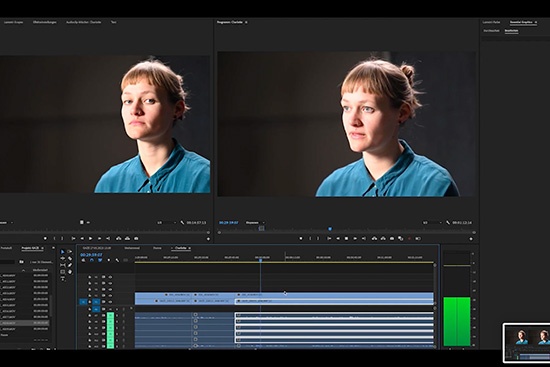The image size is (550, 367).
Task: Toggle the eye on the highlighted V1 track
Action: point(110,302)
